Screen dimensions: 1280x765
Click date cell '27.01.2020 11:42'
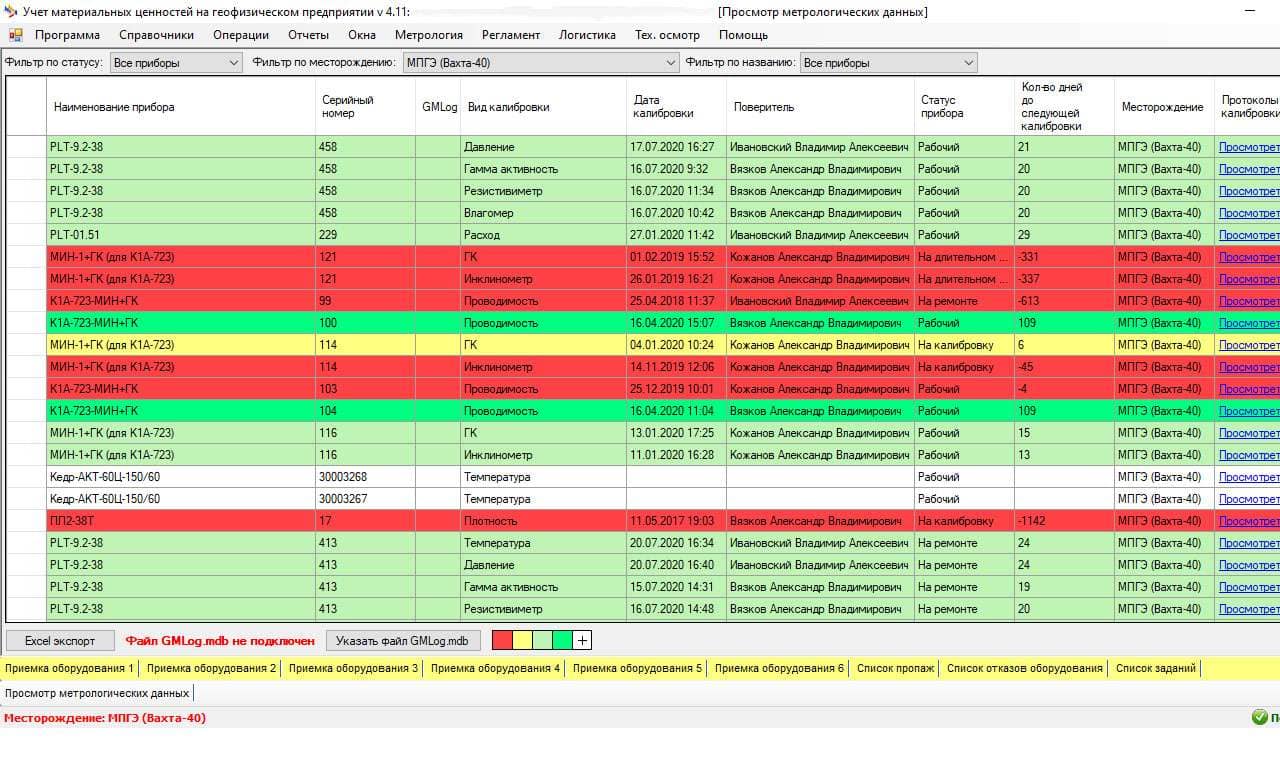pyautogui.click(x=676, y=235)
